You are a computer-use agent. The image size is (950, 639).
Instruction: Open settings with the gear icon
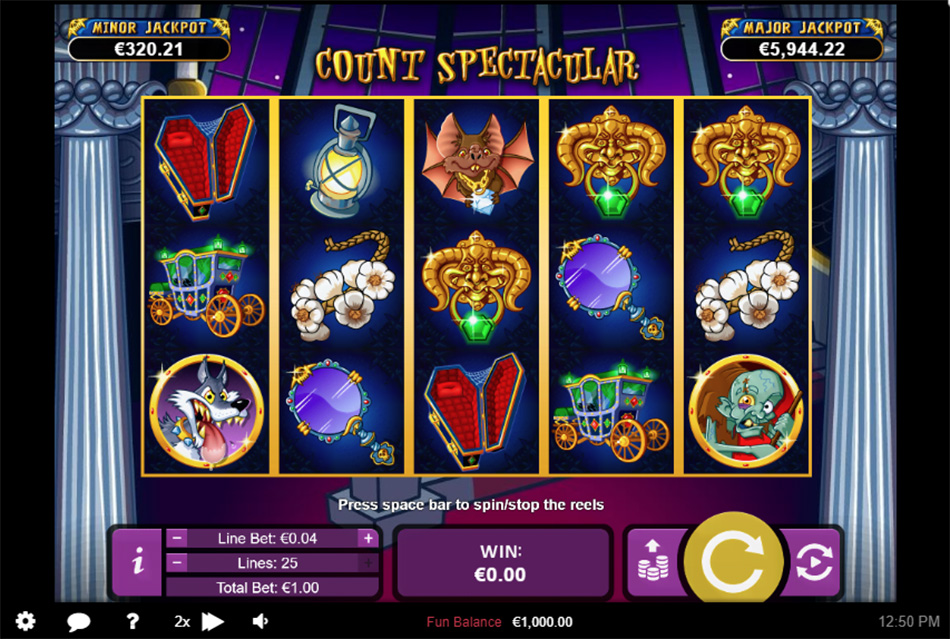(25, 621)
